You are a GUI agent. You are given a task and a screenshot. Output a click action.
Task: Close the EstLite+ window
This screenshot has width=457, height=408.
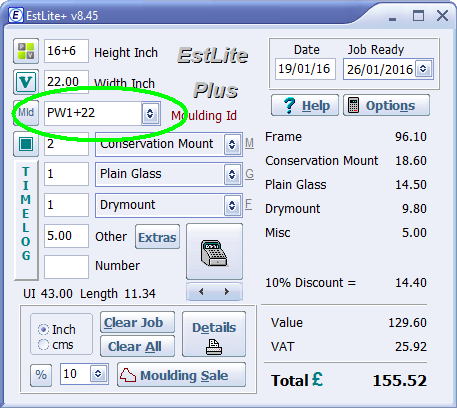442,16
